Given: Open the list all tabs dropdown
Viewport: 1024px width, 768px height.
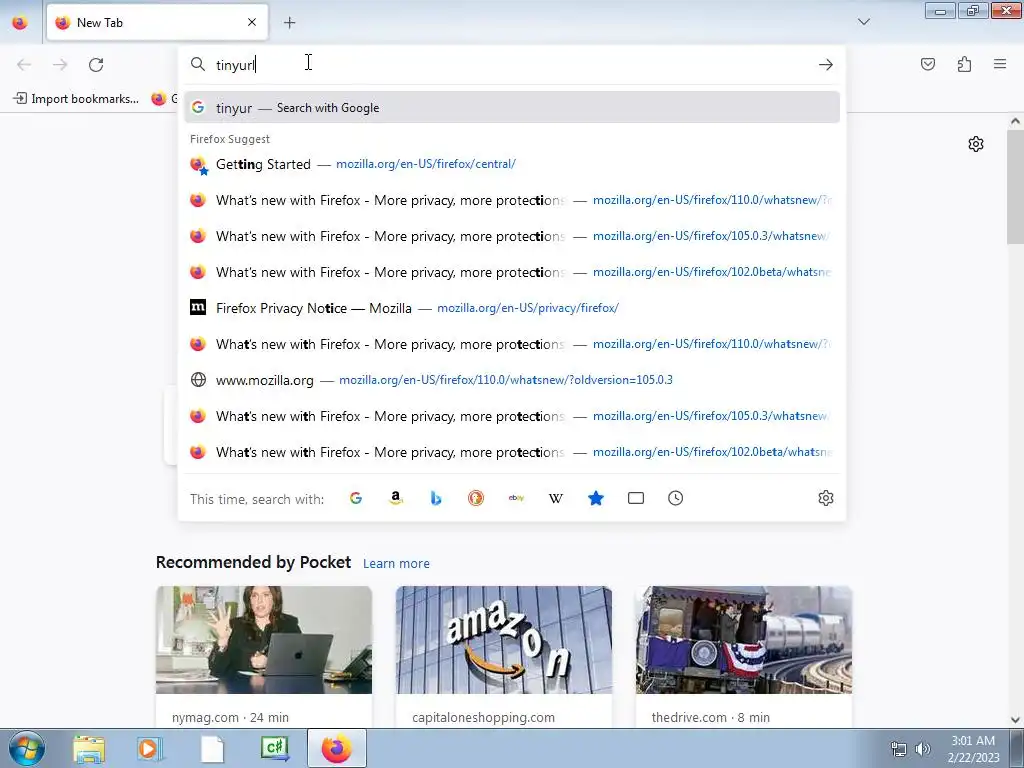Looking at the screenshot, I should pos(863,22).
